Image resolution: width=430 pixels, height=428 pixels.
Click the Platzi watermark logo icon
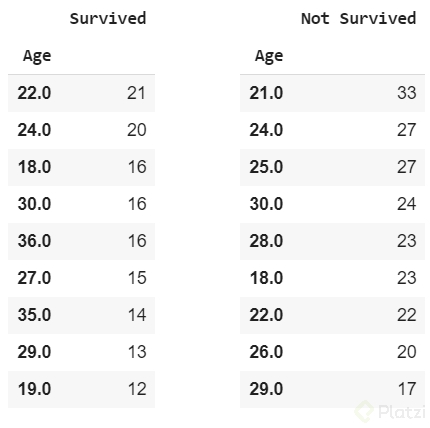coord(364,411)
